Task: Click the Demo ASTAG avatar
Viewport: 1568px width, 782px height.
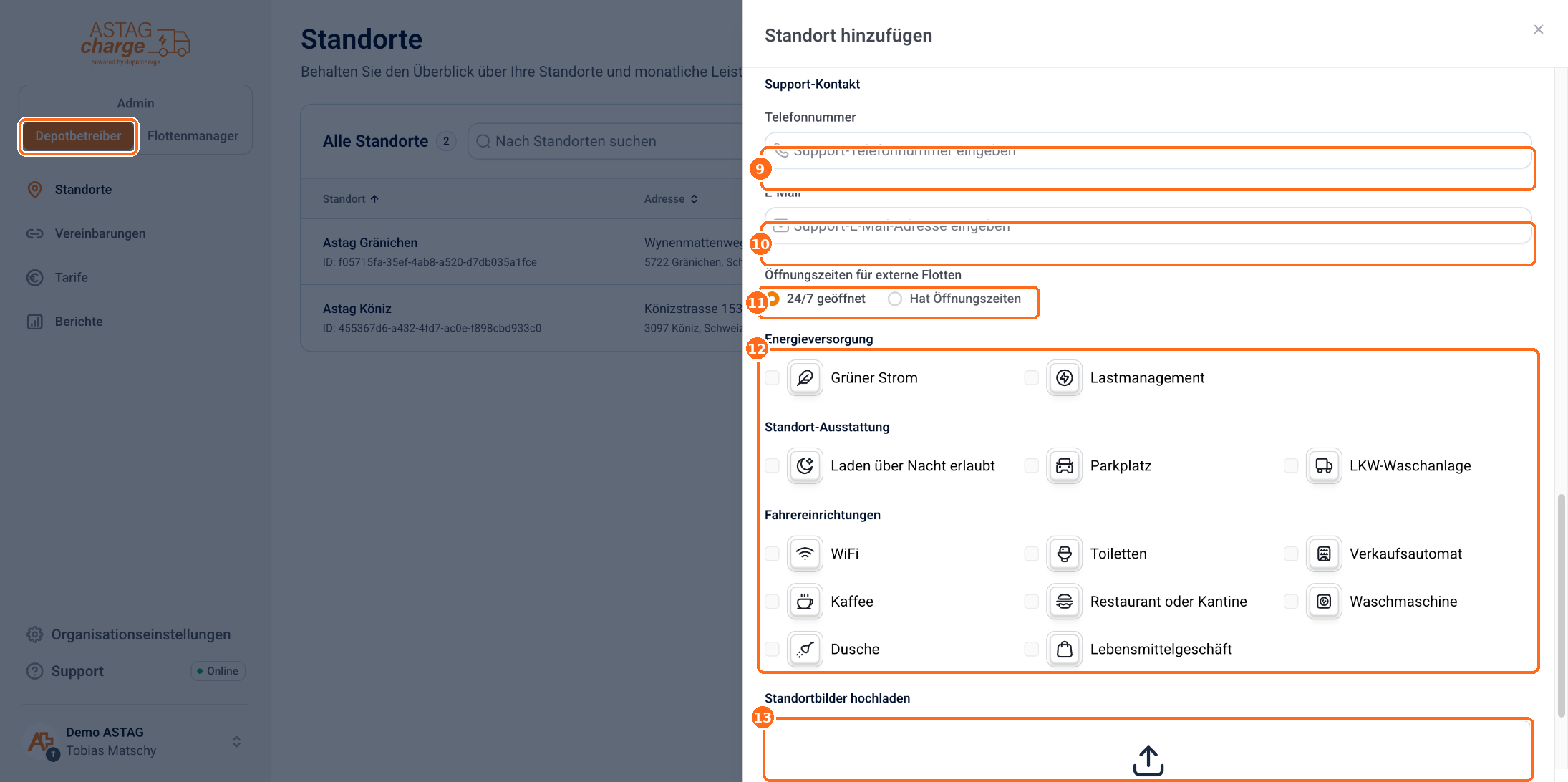Action: point(42,742)
